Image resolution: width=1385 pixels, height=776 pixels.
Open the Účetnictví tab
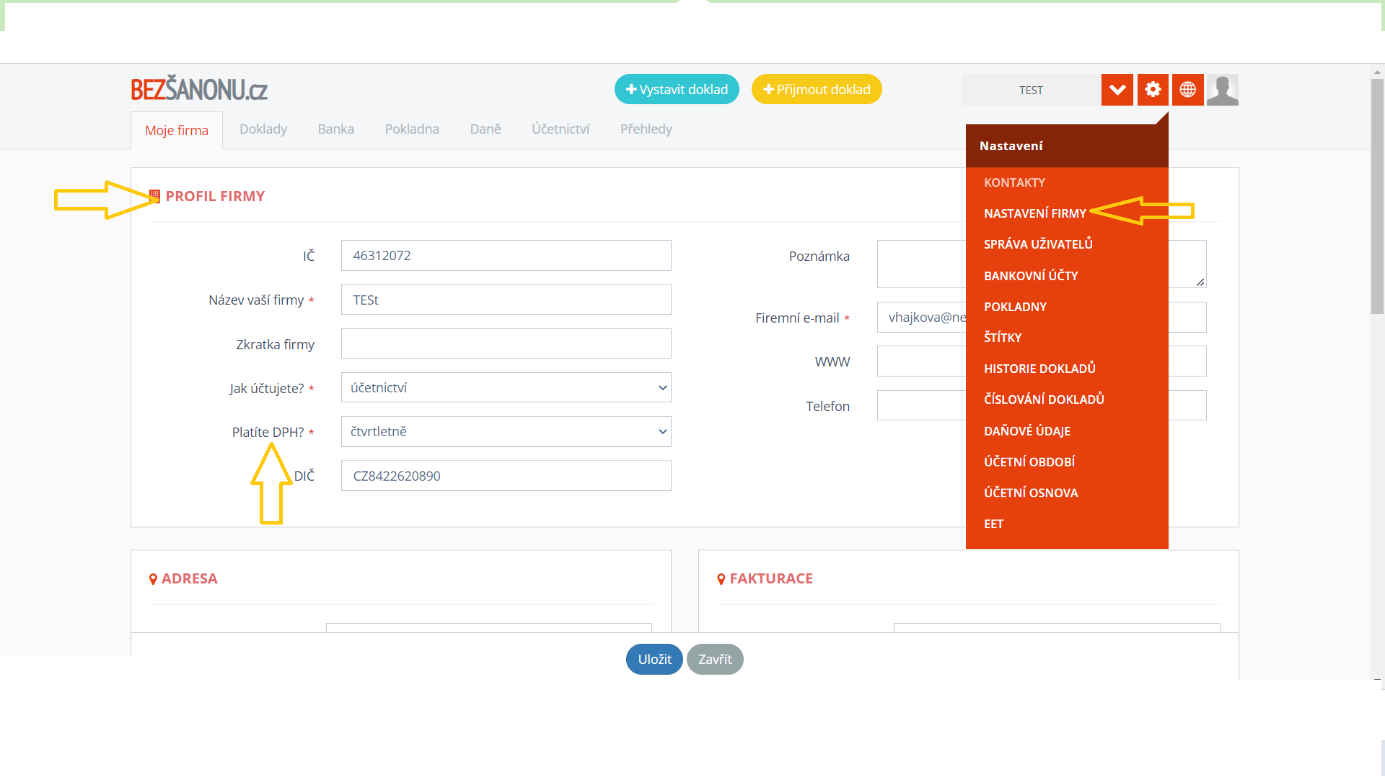click(561, 129)
